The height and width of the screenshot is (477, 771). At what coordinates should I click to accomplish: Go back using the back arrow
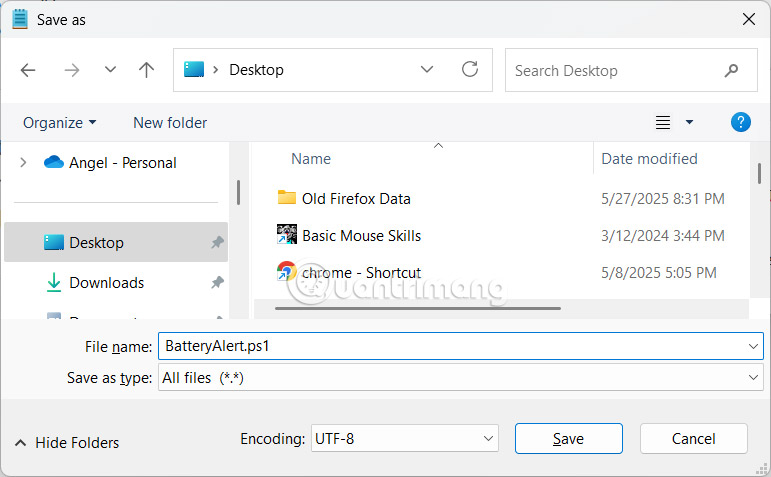(x=28, y=70)
